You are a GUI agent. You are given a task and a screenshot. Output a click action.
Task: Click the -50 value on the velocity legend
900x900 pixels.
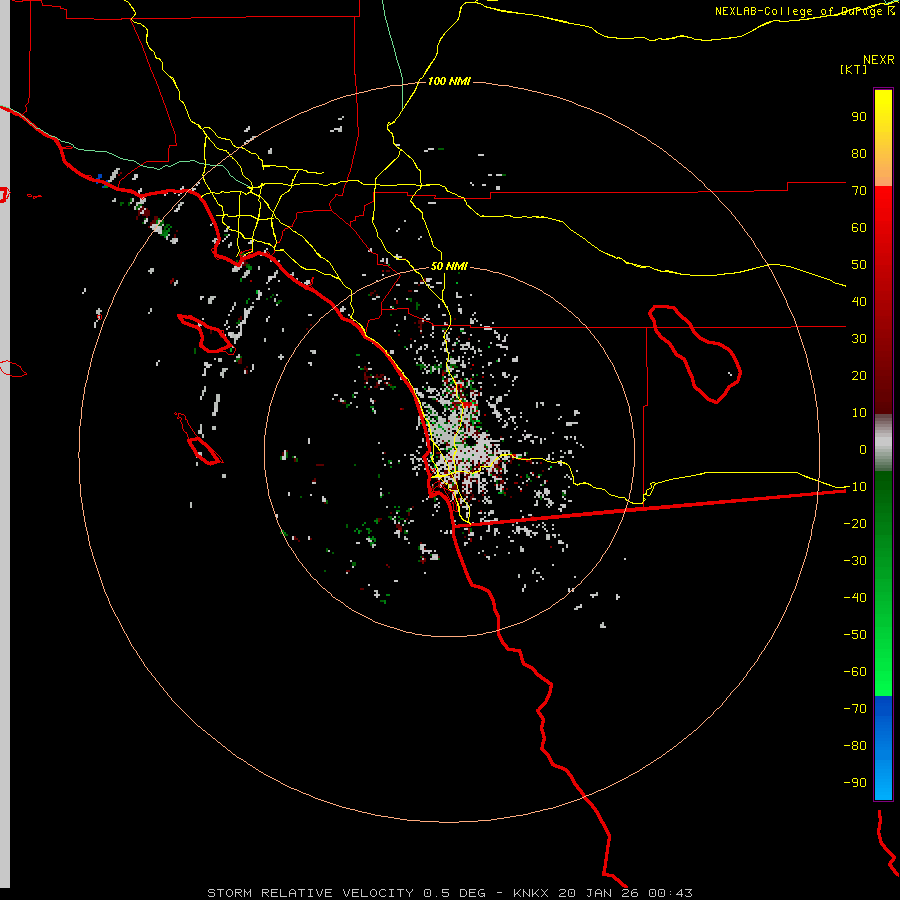pos(855,635)
